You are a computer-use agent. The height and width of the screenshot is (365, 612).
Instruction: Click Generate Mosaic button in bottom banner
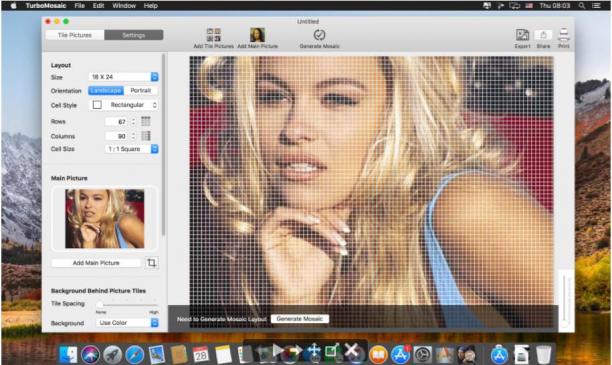point(300,319)
